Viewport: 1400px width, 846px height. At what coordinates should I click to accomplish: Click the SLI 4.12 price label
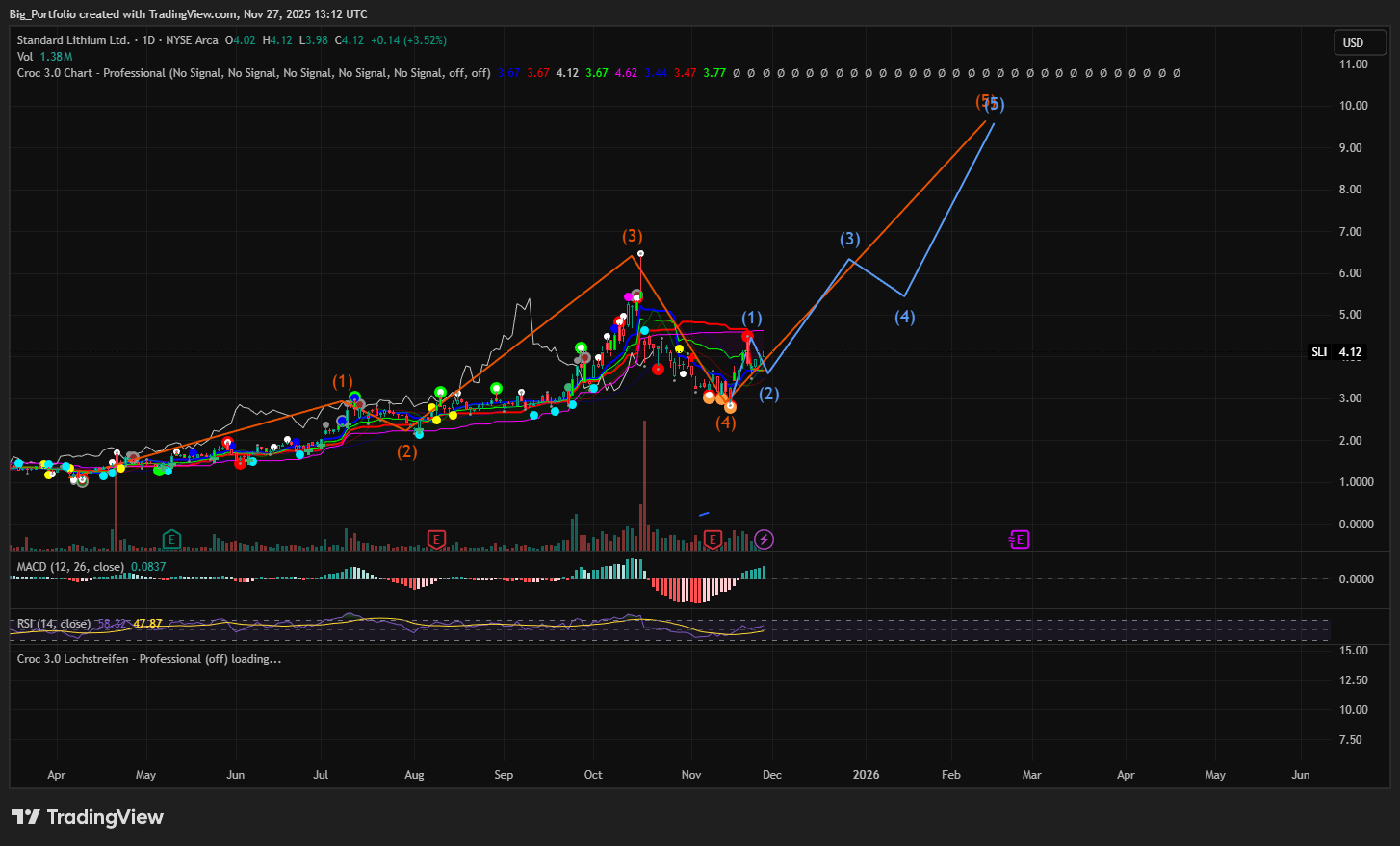point(1338,352)
